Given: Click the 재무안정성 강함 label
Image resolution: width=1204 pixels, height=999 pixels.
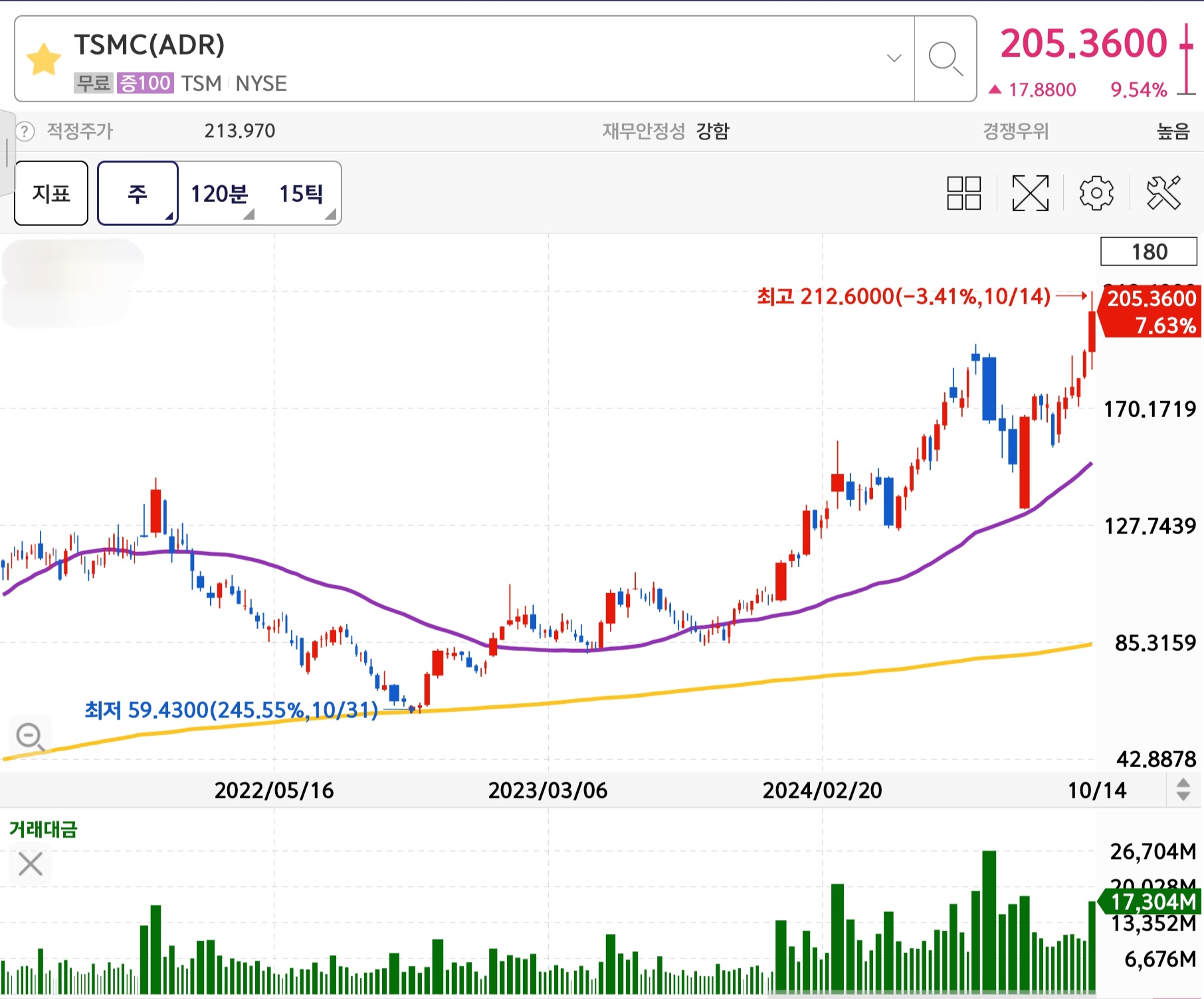Looking at the screenshot, I should pos(666,131).
